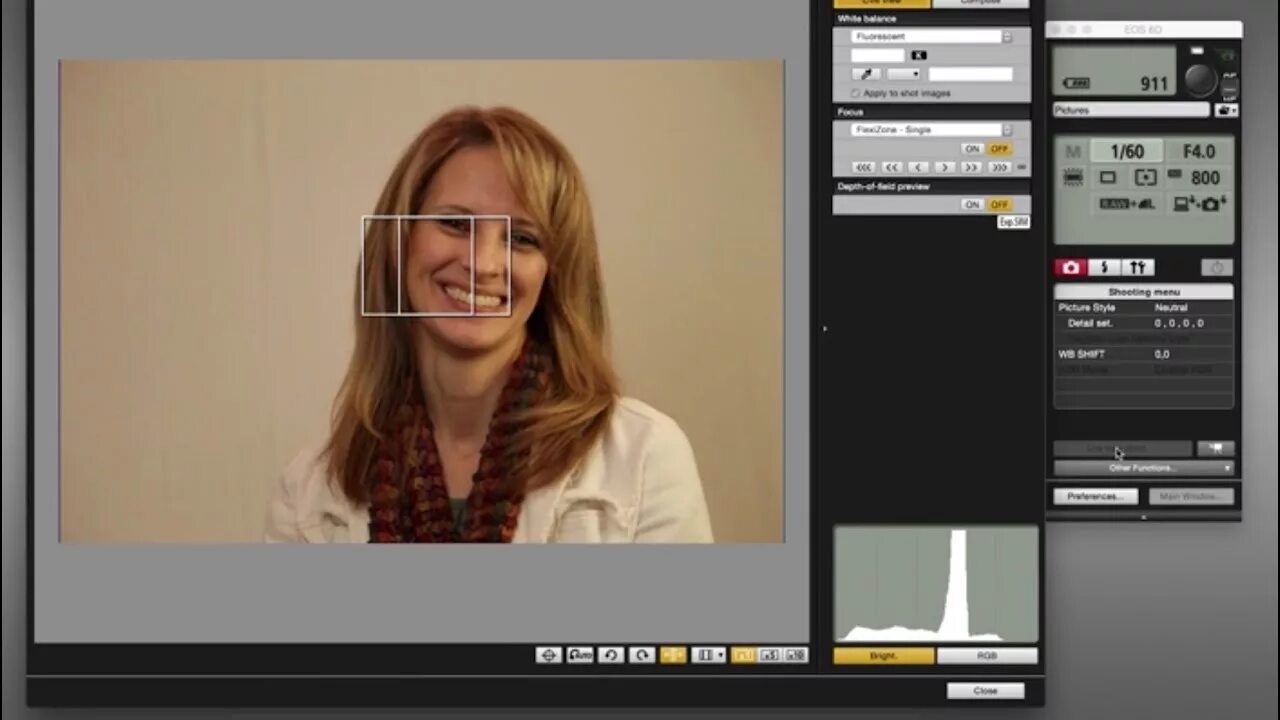The image size is (1280, 720).
Task: Select the first zoom magnification view icon
Action: [769, 655]
